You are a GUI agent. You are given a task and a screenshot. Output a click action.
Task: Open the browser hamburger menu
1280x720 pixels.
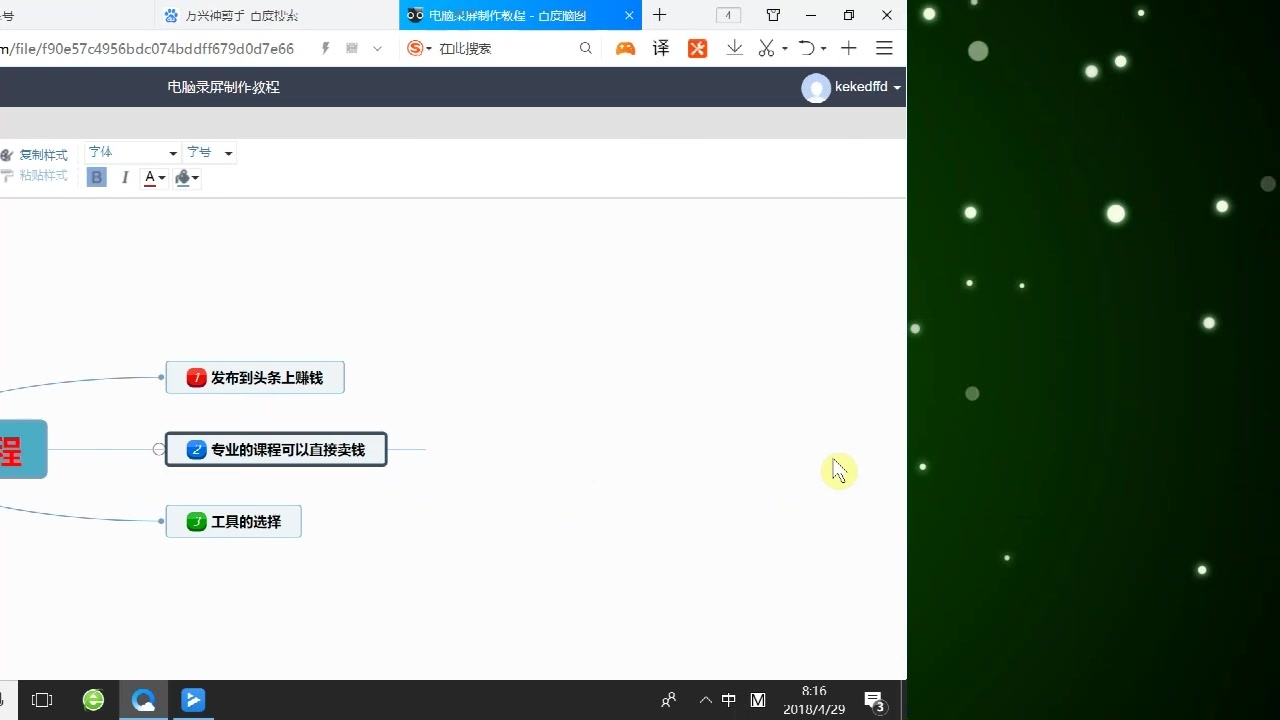click(884, 48)
